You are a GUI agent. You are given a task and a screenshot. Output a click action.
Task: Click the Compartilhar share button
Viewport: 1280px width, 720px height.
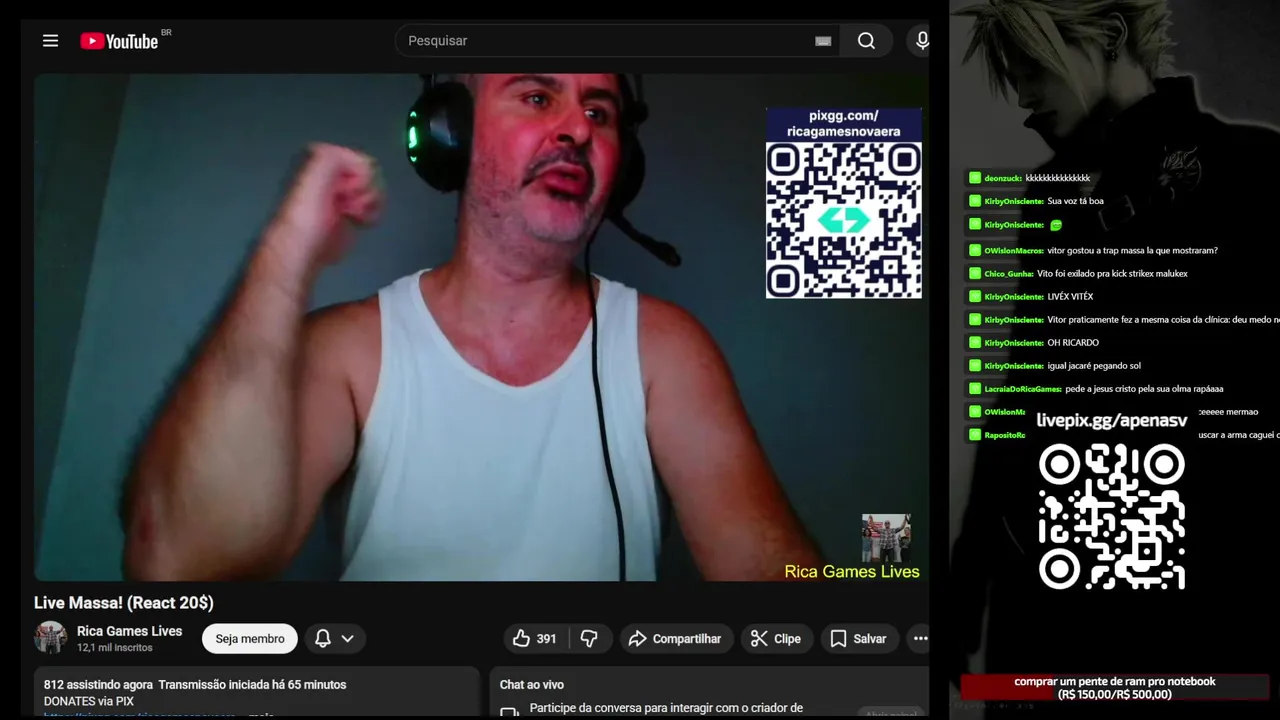pyautogui.click(x=676, y=638)
